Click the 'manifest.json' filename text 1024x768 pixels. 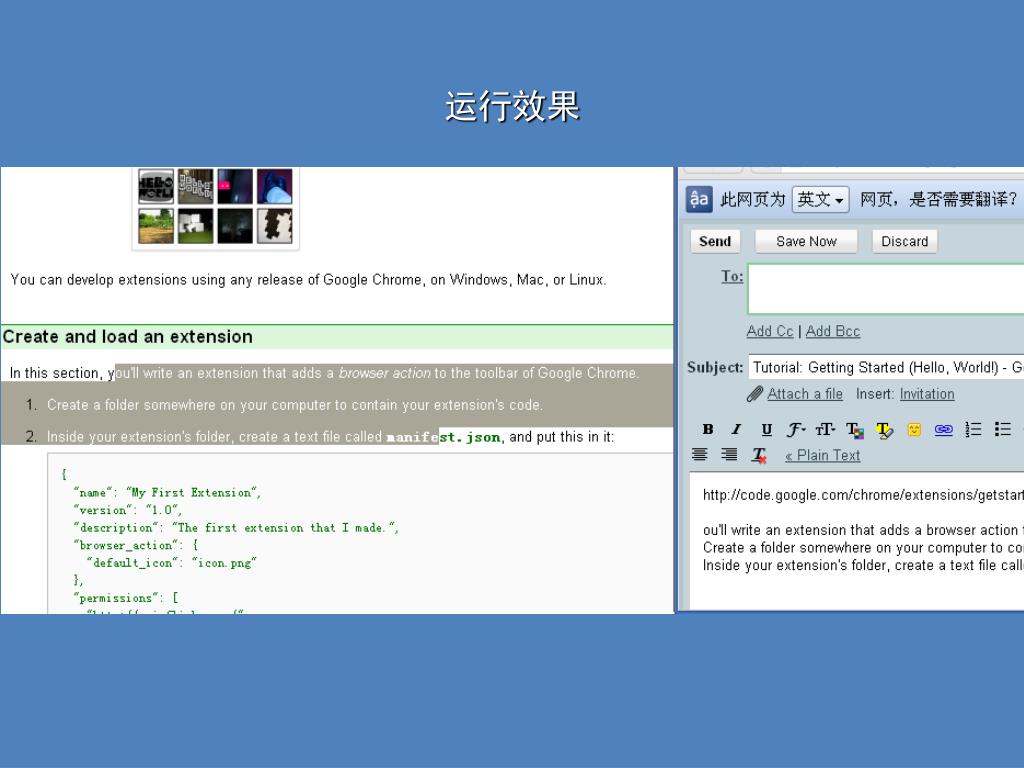443,437
